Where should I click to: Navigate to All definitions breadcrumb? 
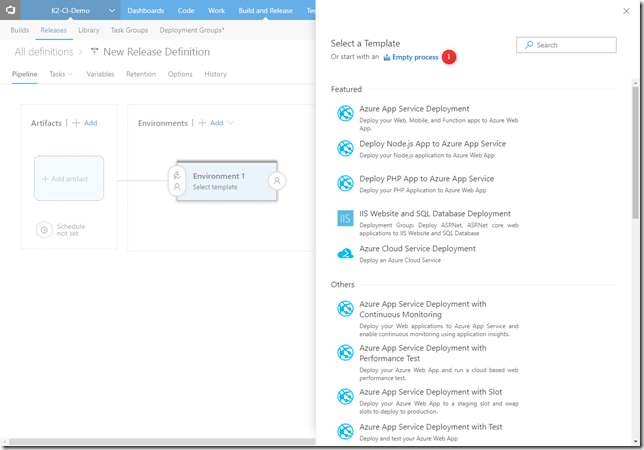[44, 52]
